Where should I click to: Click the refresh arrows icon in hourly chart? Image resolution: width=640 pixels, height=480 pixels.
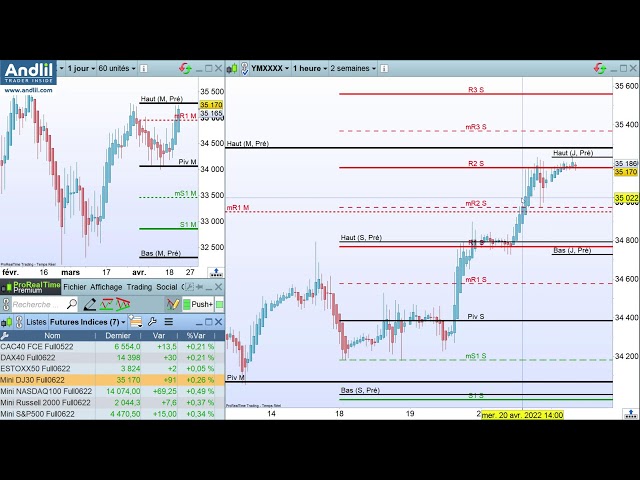tap(600, 68)
